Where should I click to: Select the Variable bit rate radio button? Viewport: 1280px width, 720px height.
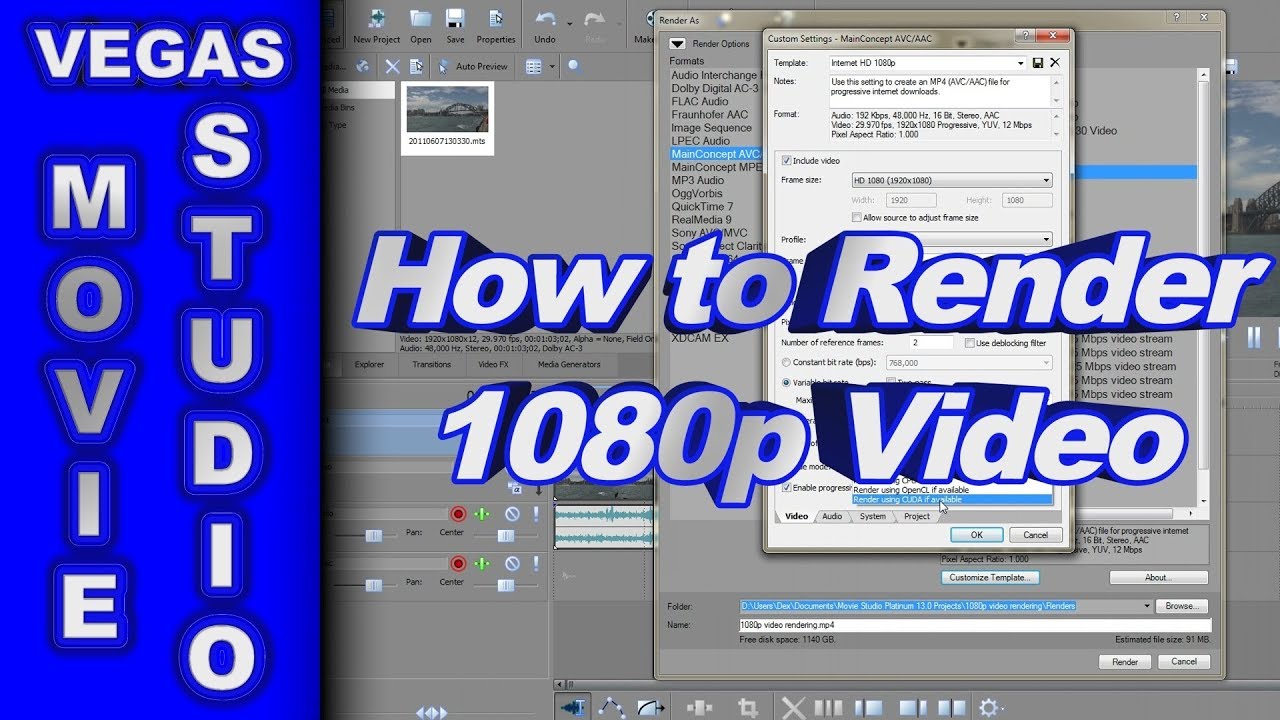tap(786, 382)
